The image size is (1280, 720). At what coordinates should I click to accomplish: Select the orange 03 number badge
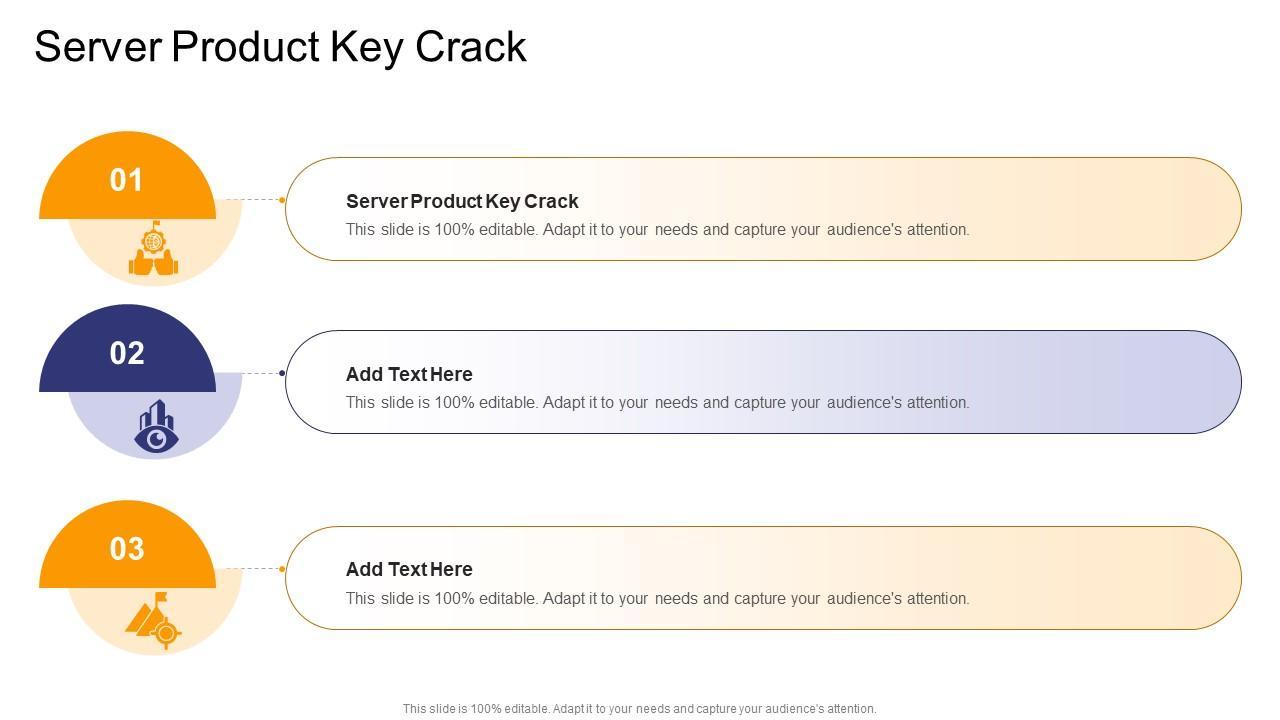pos(127,549)
